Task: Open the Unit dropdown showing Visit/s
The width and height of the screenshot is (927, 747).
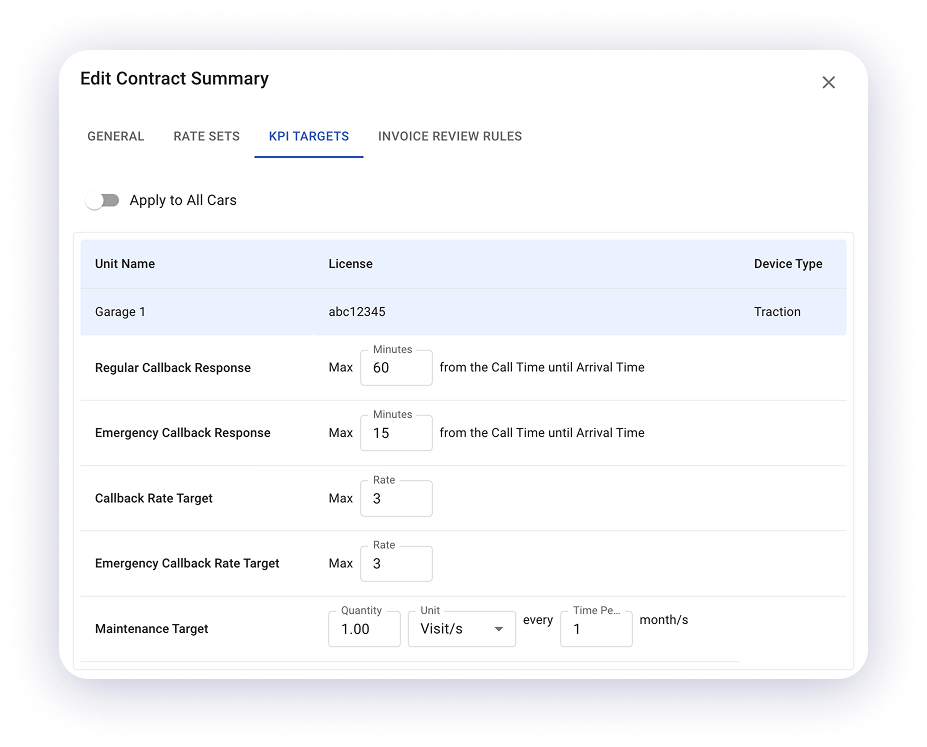Action: coord(462,629)
